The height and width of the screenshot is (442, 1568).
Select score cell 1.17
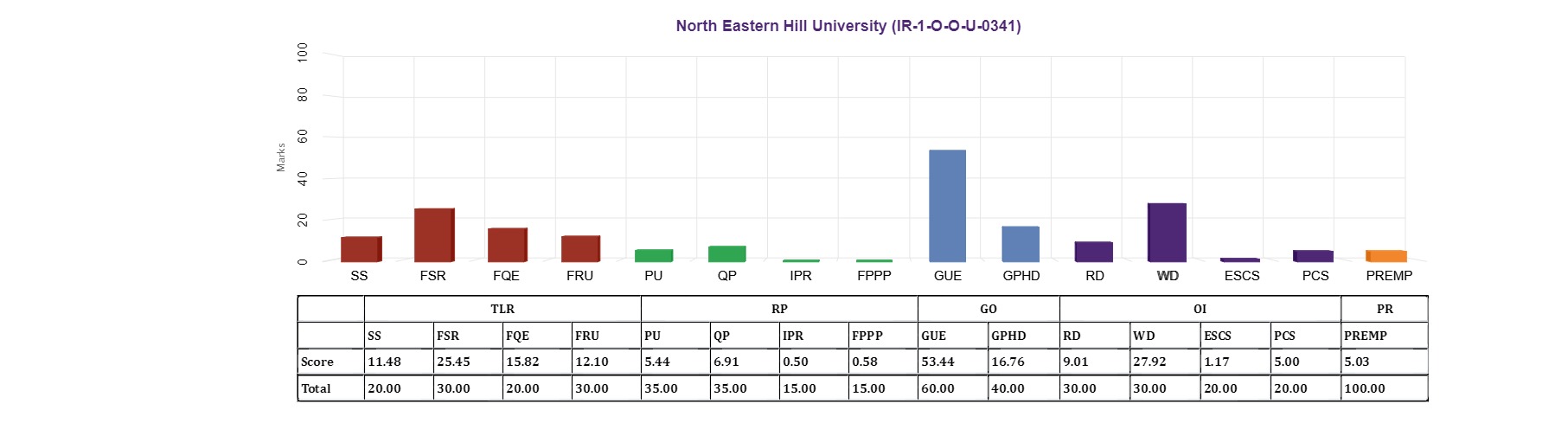click(1236, 362)
